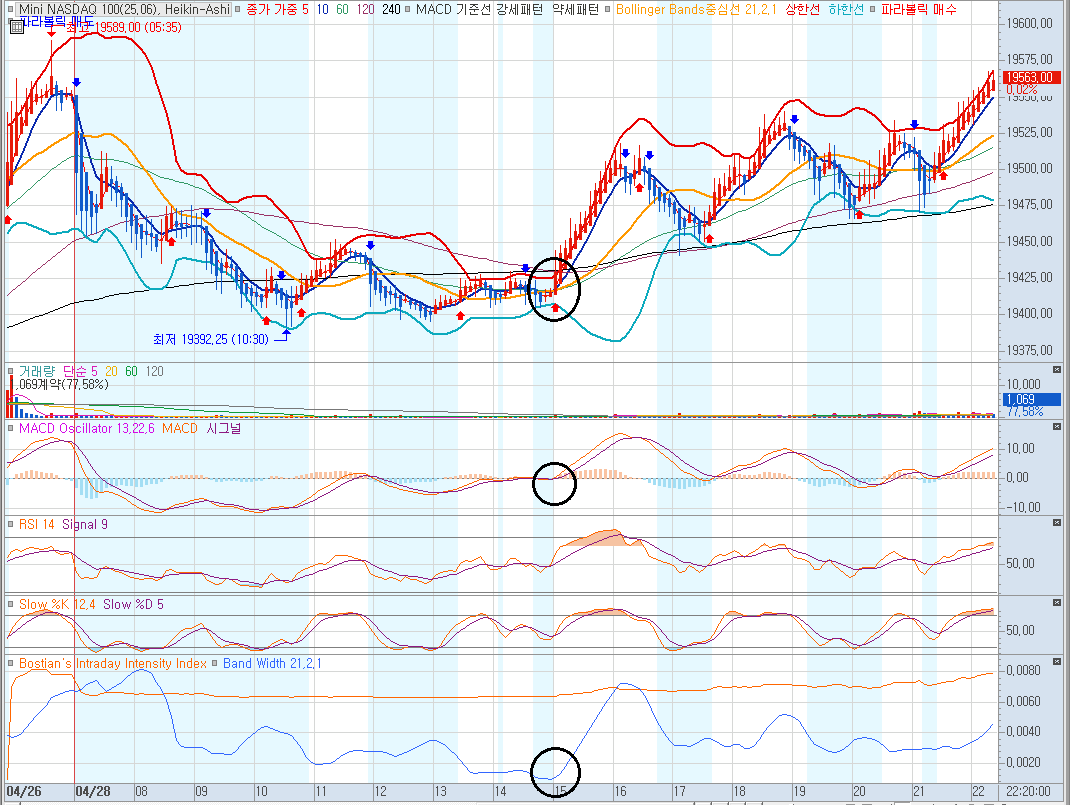
Task: Click the 단순 5 volume average label
Action: click(81, 371)
